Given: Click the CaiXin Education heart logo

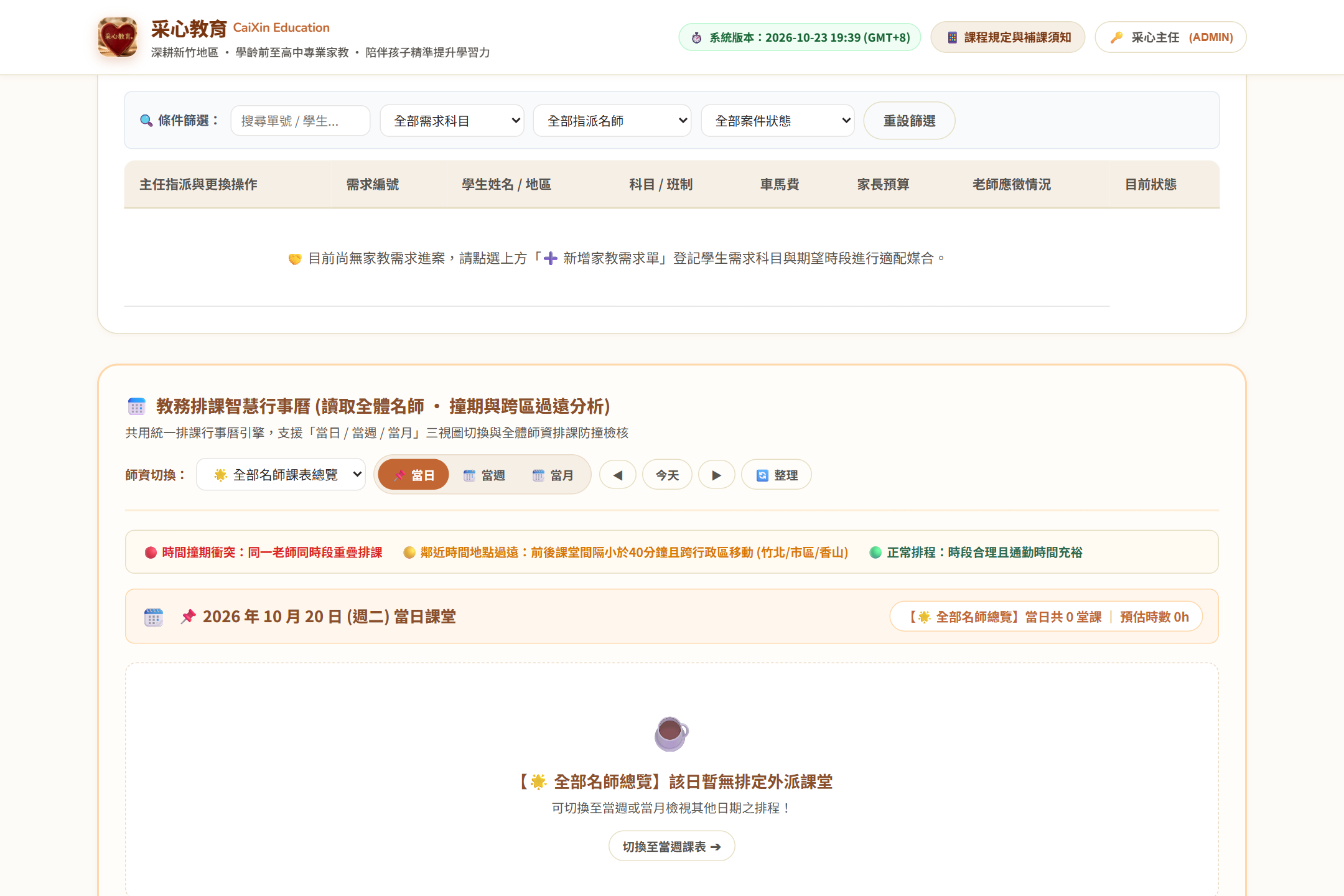Looking at the screenshot, I should tap(118, 37).
